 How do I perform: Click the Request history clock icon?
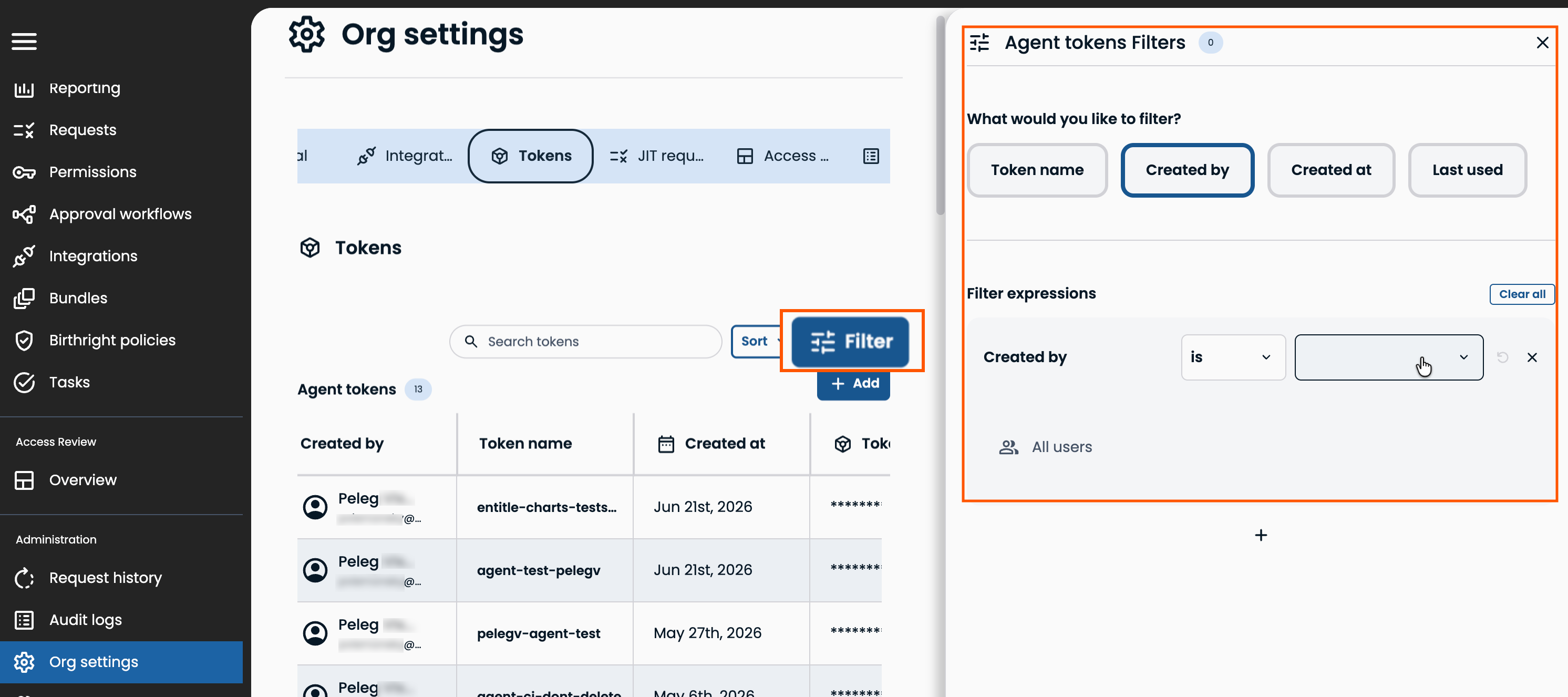[24, 578]
